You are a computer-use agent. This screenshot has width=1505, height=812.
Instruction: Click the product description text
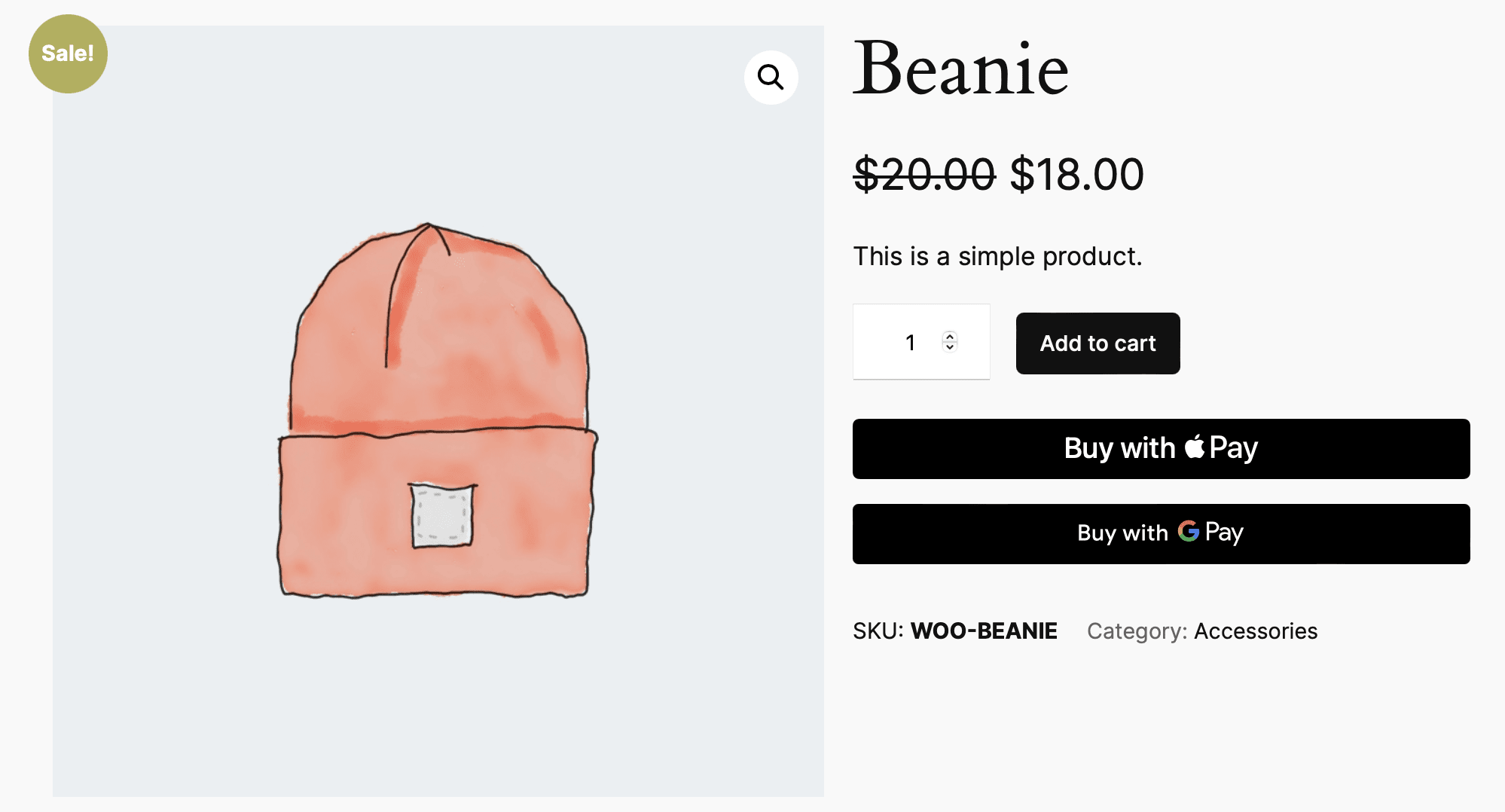[997, 256]
